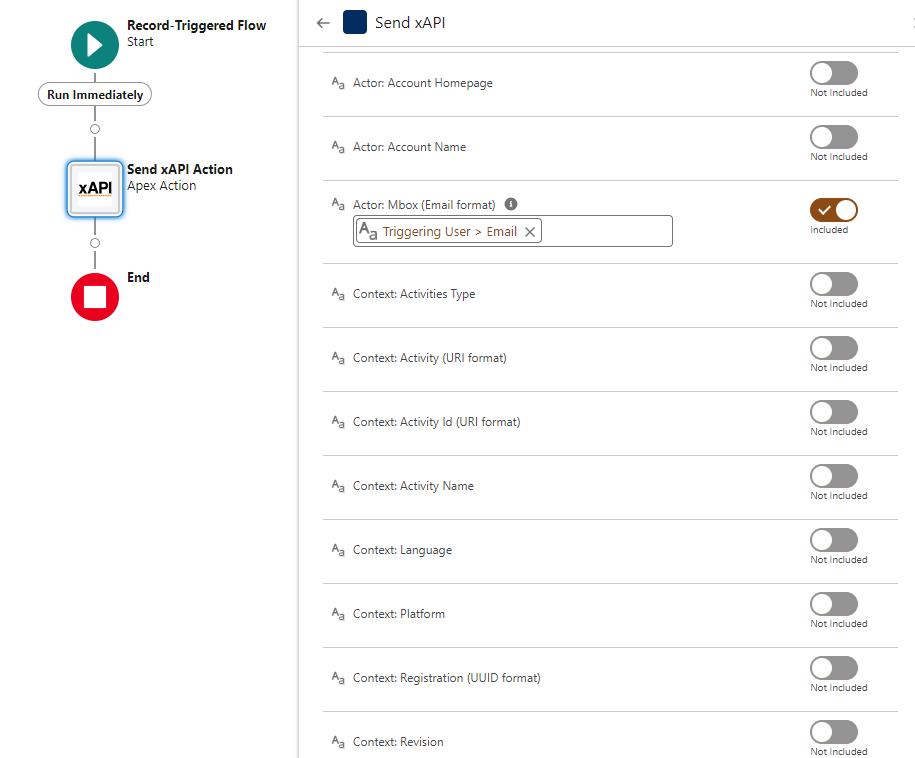Enable the Actor: Account Homepage toggle
The height and width of the screenshot is (758, 915).
833,73
